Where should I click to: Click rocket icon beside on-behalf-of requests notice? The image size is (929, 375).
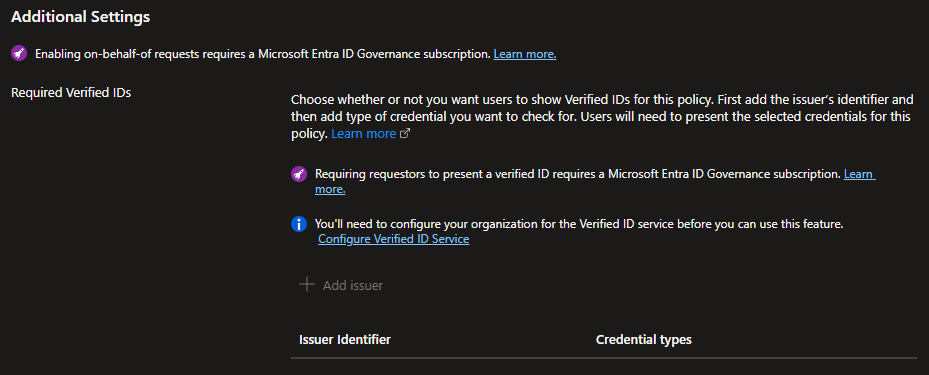point(19,54)
